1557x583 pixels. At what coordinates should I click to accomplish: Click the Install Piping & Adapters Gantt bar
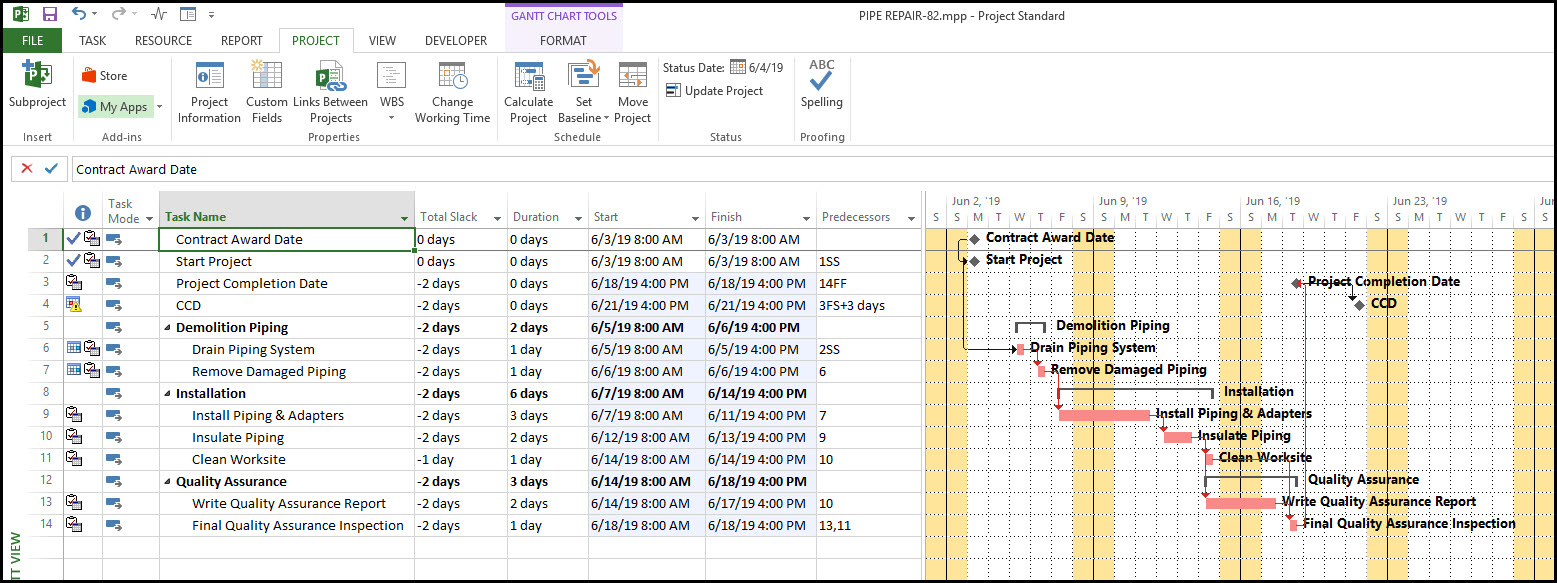pyautogui.click(x=1103, y=415)
